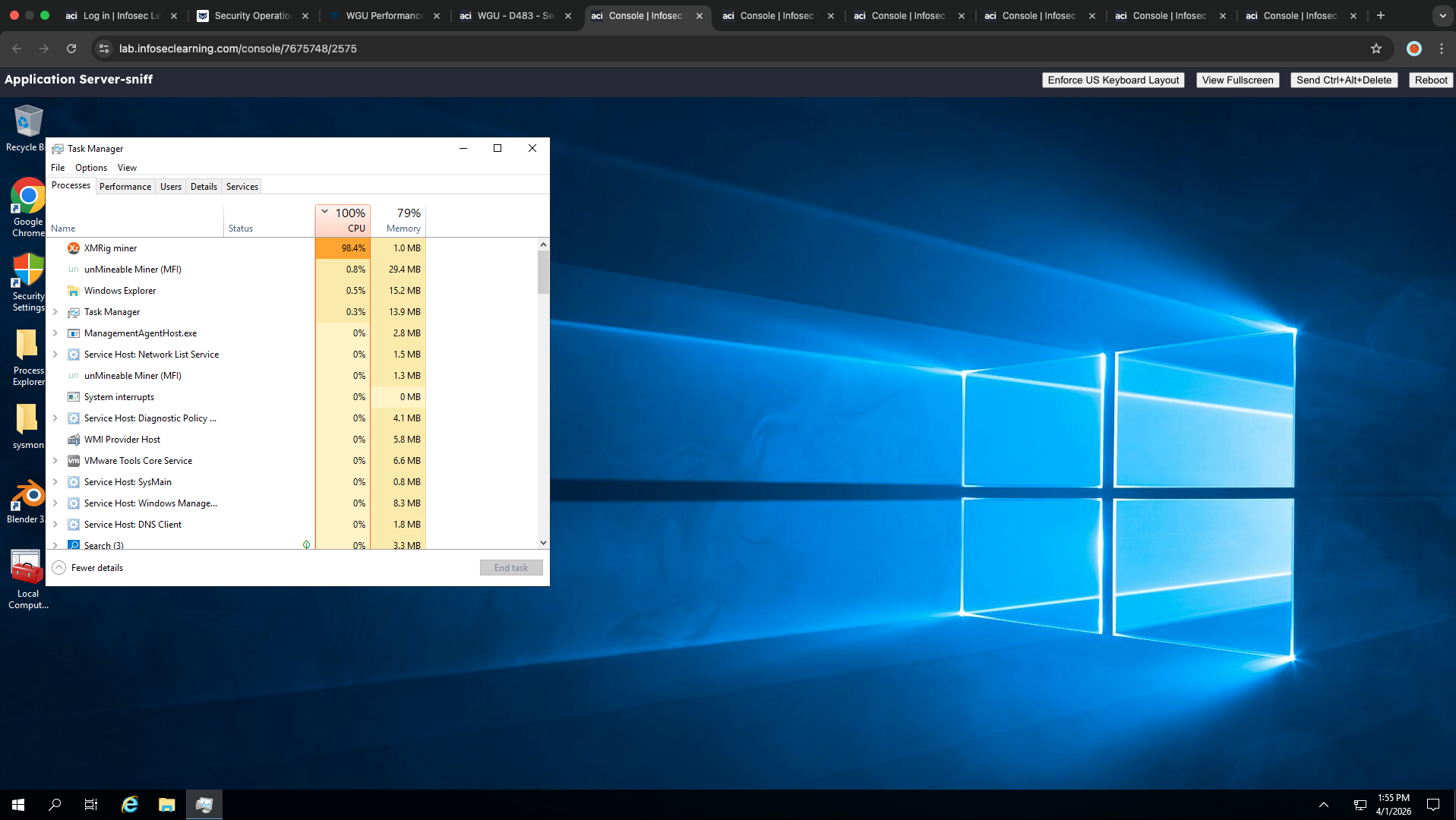Screen dimensions: 1456x820
Task: Open File Explorer from the taskbar
Action: [166, 805]
